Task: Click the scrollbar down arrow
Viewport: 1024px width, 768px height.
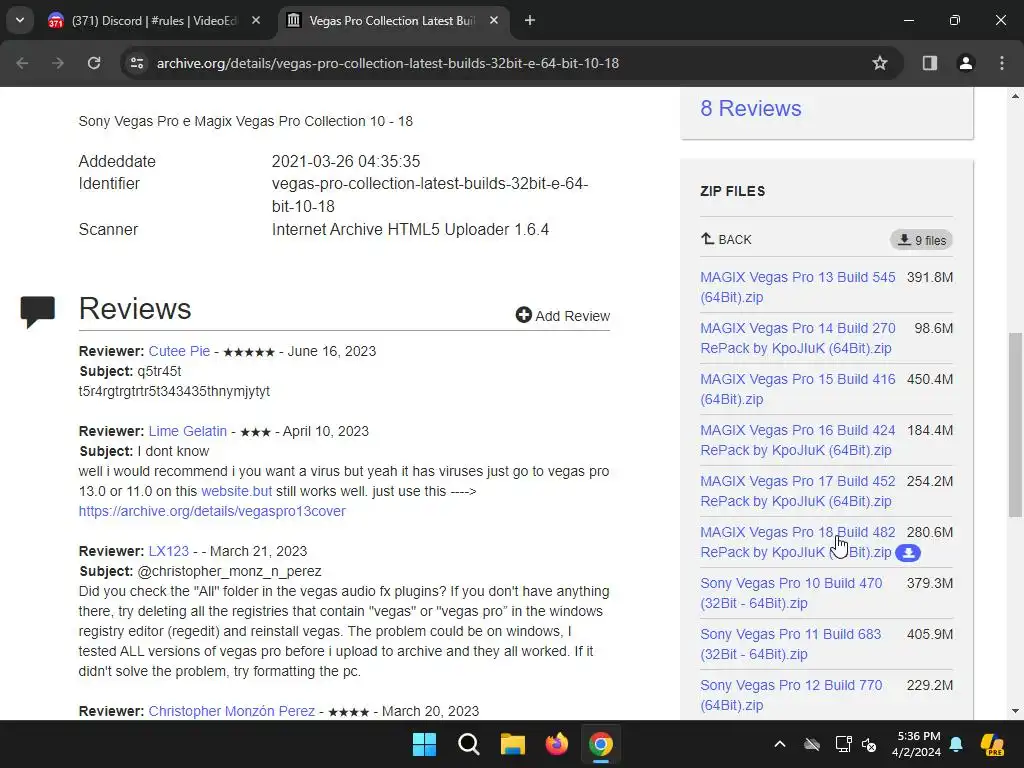Action: 1015,711
